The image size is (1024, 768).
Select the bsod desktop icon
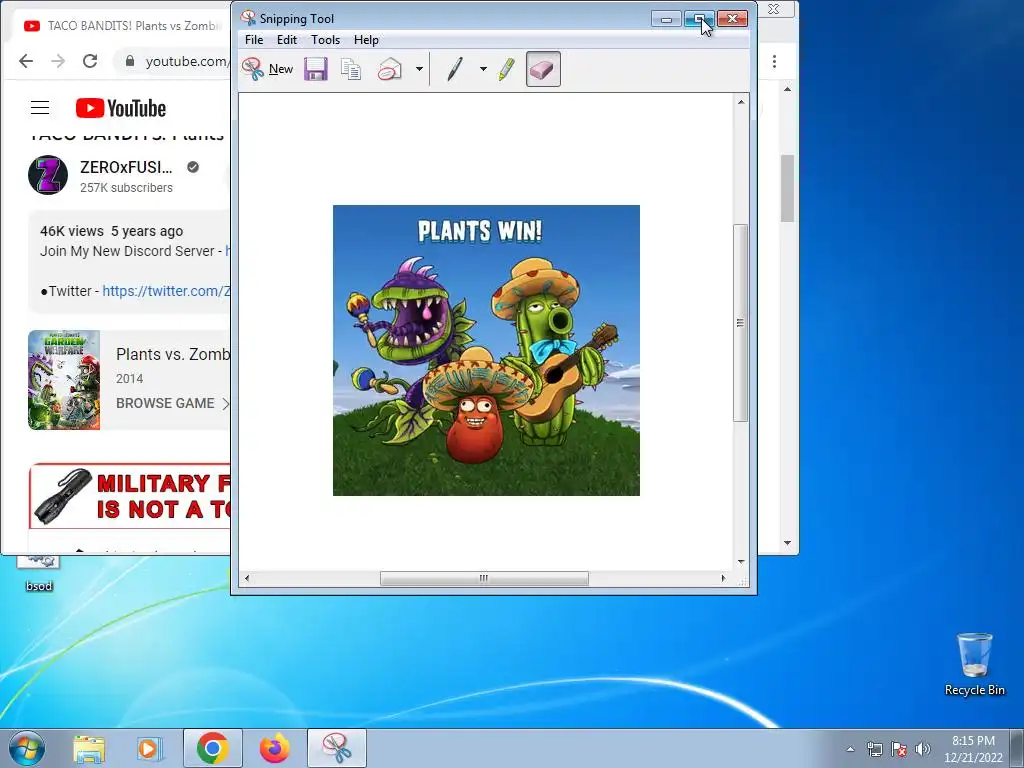click(x=39, y=573)
